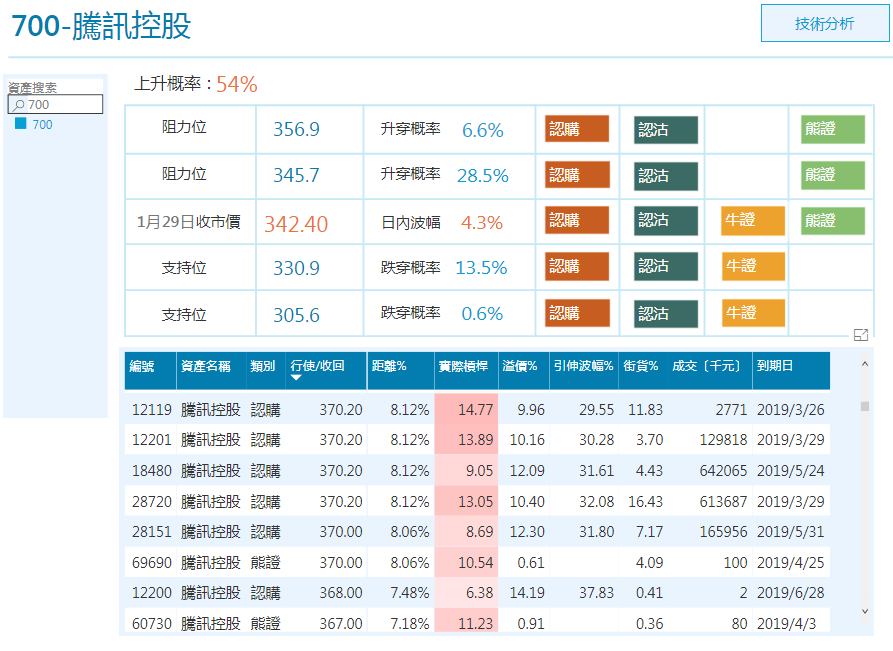Select warrant code 69690
Screen dimensions: 893x651
(x=151, y=563)
